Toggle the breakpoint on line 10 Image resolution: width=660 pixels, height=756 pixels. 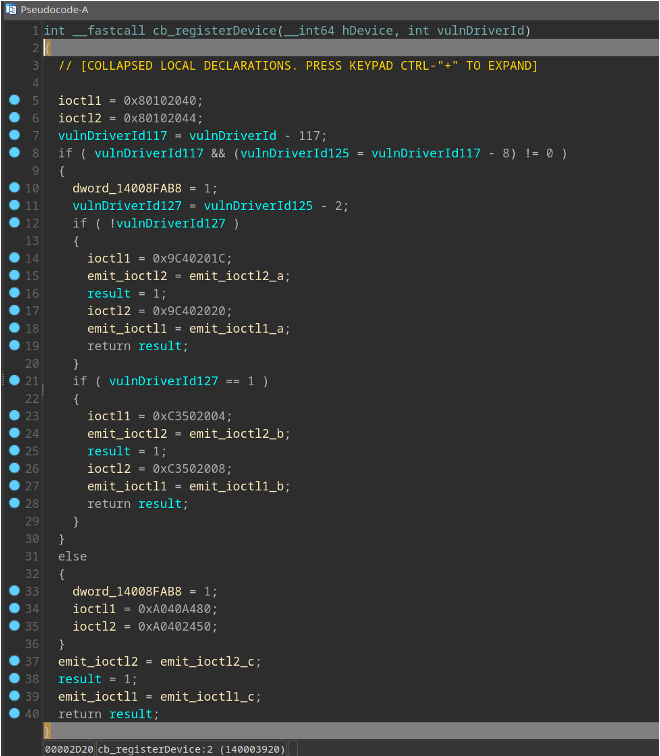coord(14,188)
